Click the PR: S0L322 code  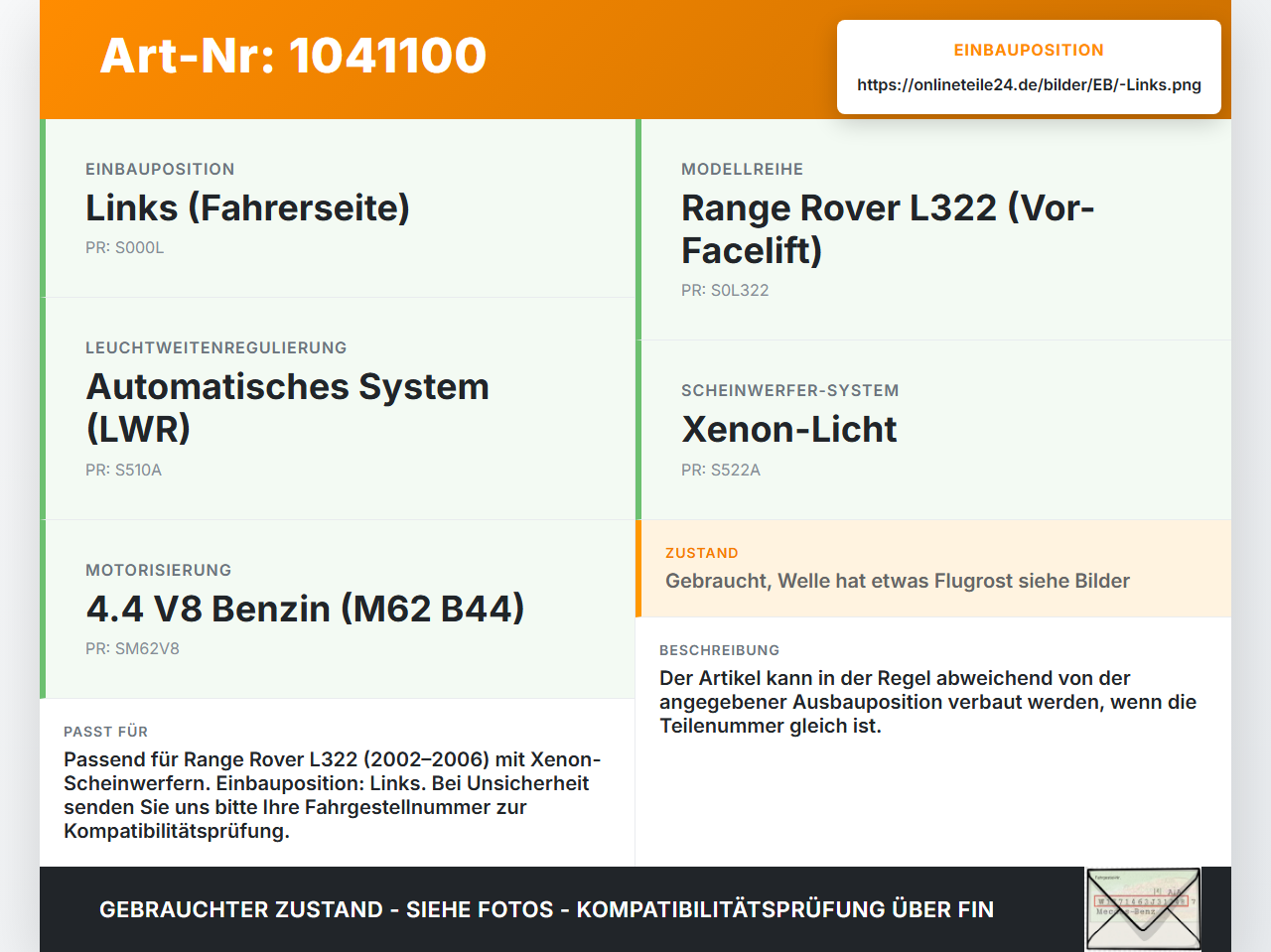pyautogui.click(x=725, y=291)
